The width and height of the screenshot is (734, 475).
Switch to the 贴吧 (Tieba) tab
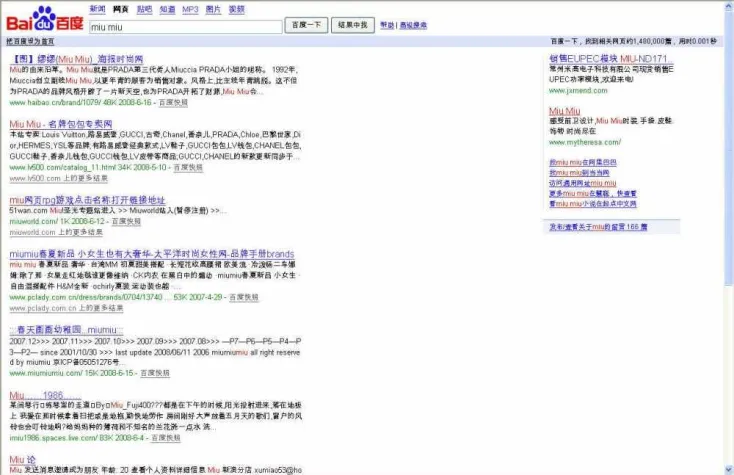click(144, 9)
